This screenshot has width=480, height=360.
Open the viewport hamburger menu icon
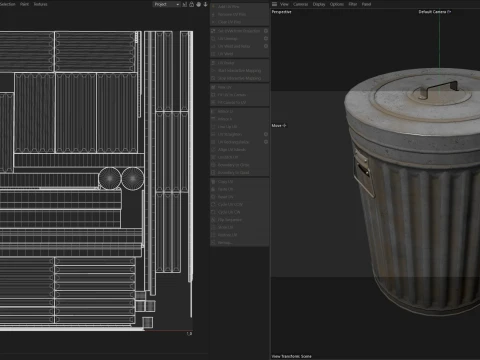tap(274, 4)
